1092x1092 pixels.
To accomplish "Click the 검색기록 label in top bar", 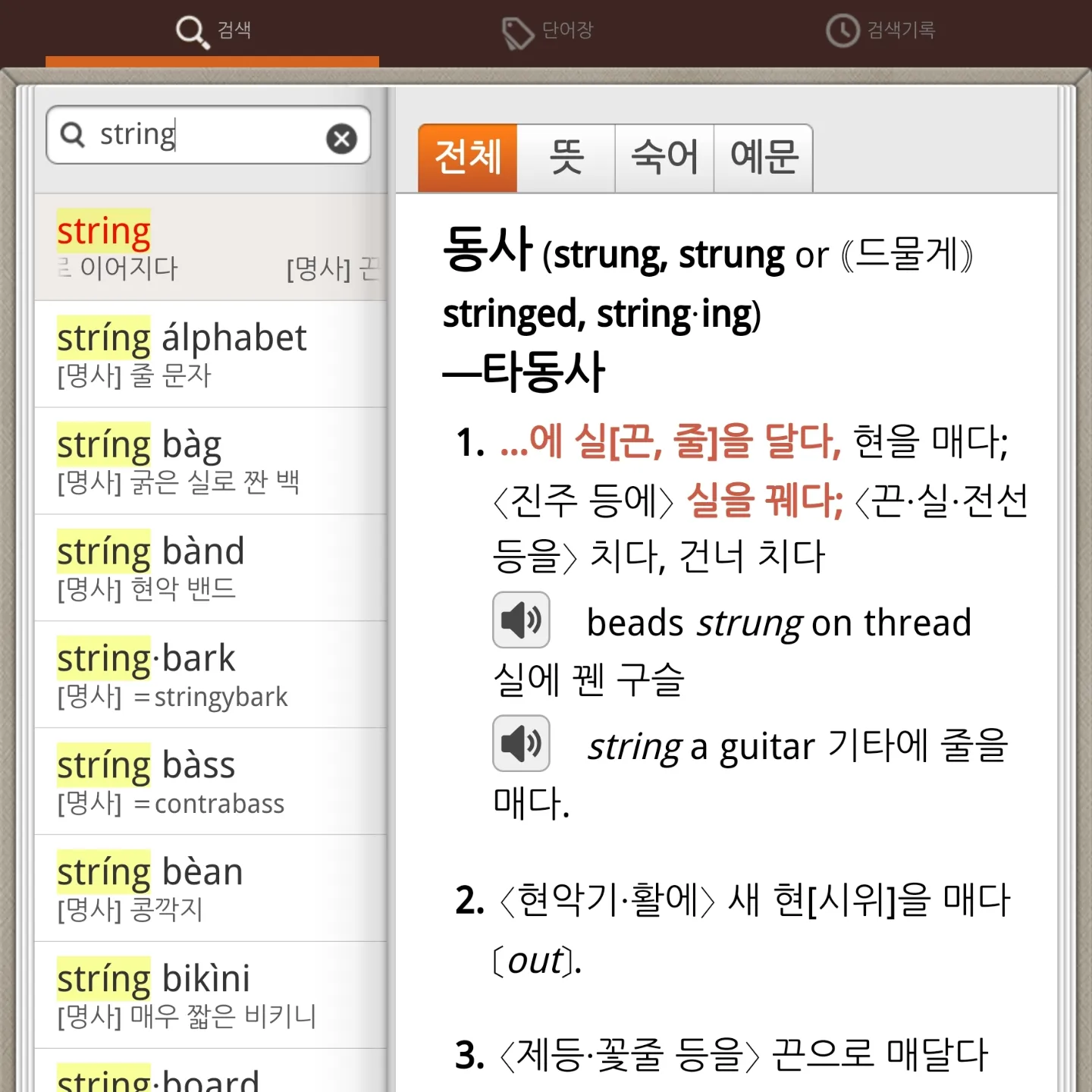I will (901, 30).
